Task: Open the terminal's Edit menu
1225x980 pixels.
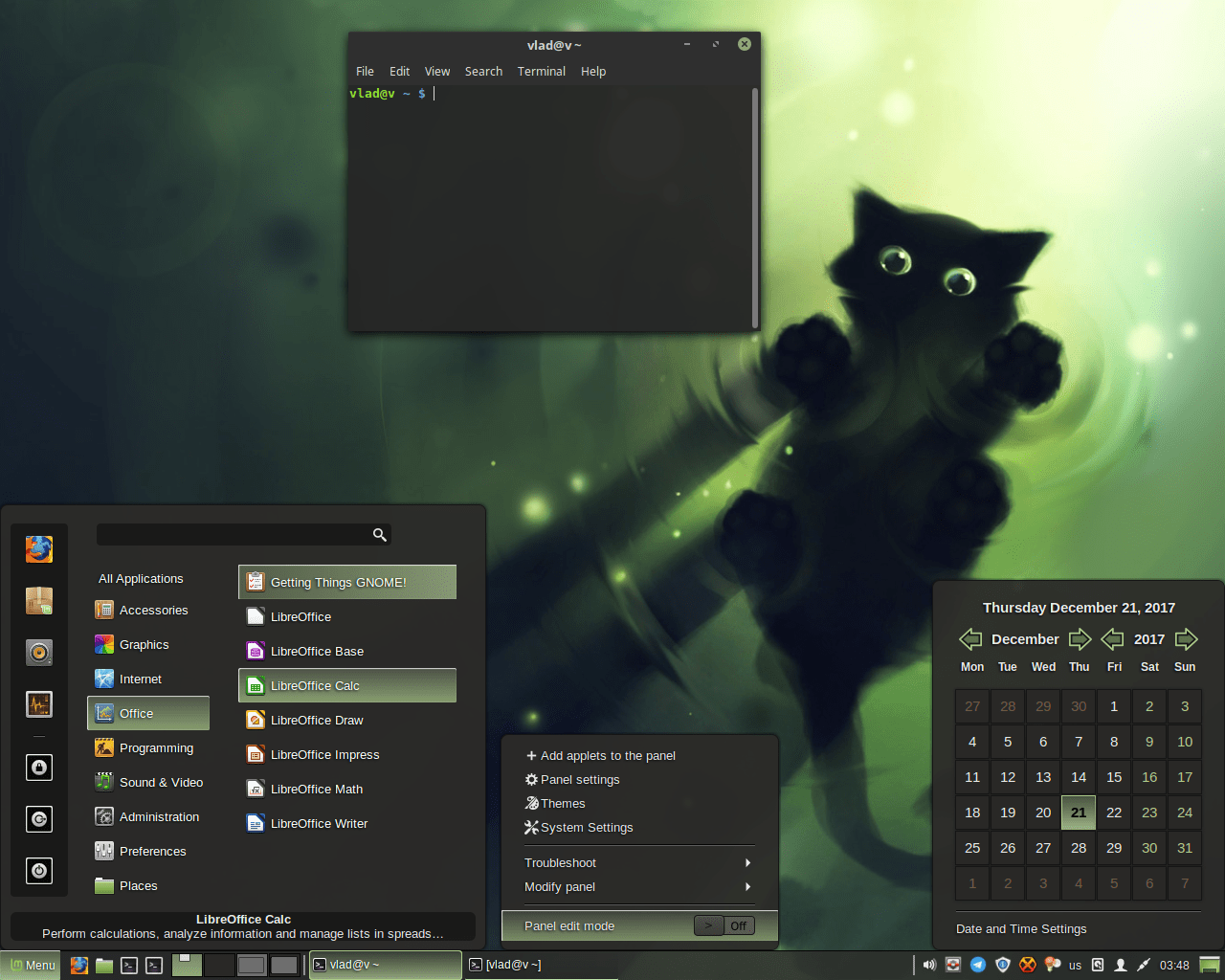Action: tap(399, 72)
